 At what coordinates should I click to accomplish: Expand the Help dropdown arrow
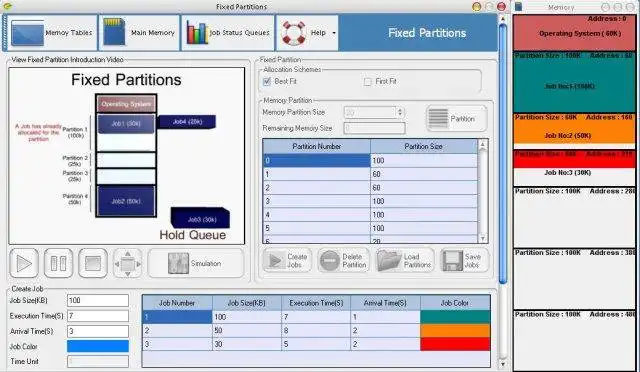click(x=334, y=33)
